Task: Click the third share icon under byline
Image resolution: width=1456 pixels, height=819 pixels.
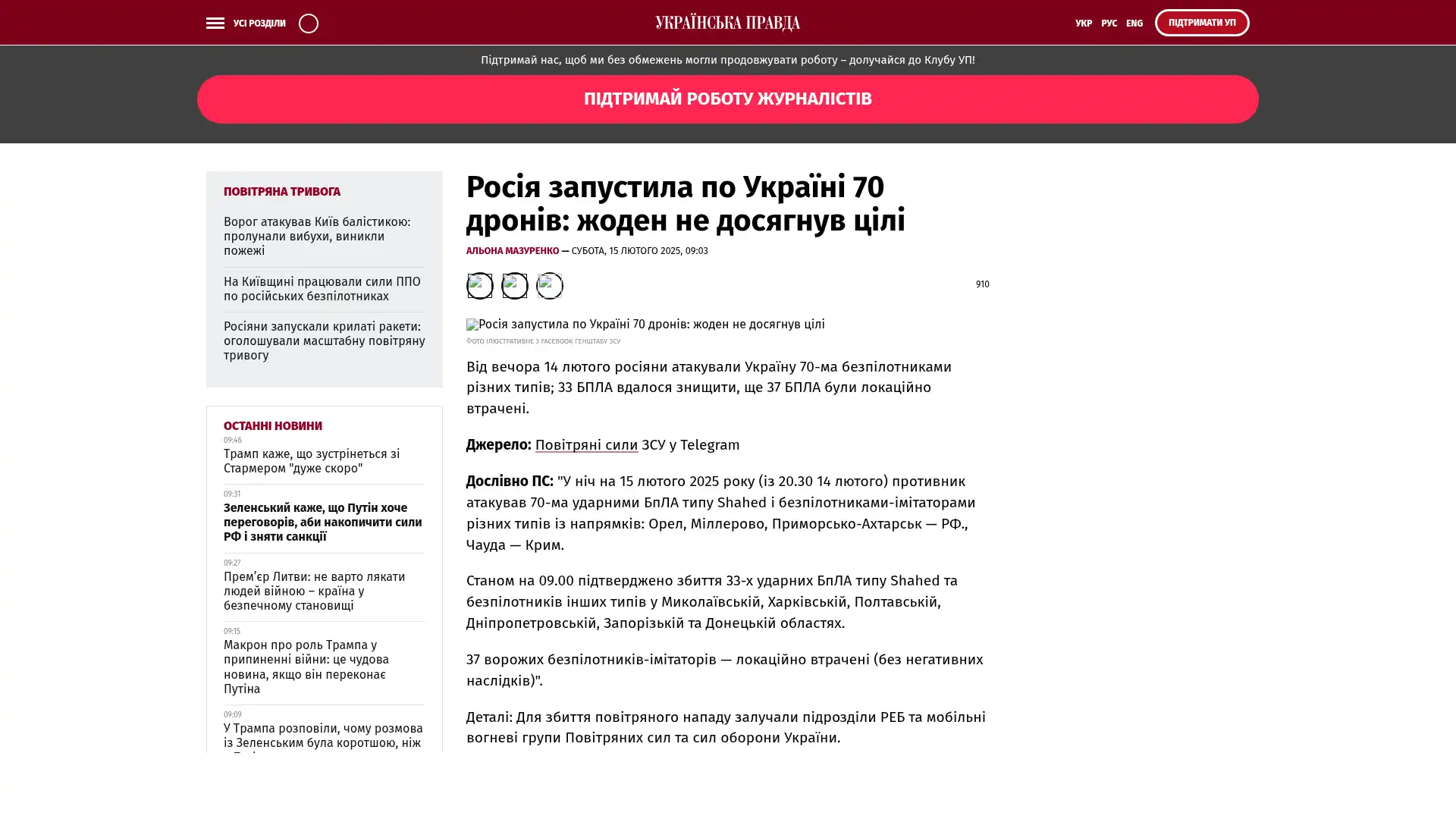Action: pyautogui.click(x=549, y=285)
